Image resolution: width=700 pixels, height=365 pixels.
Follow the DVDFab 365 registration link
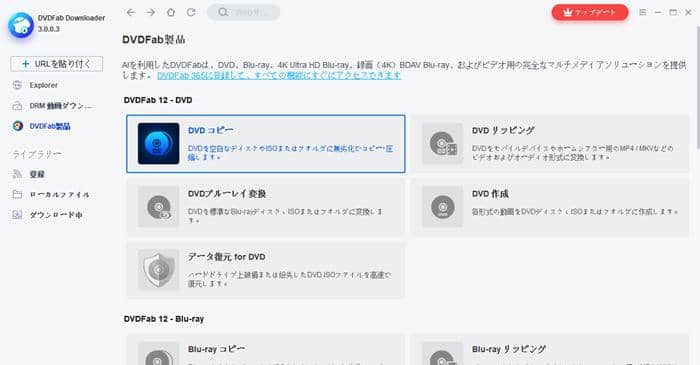(279, 75)
